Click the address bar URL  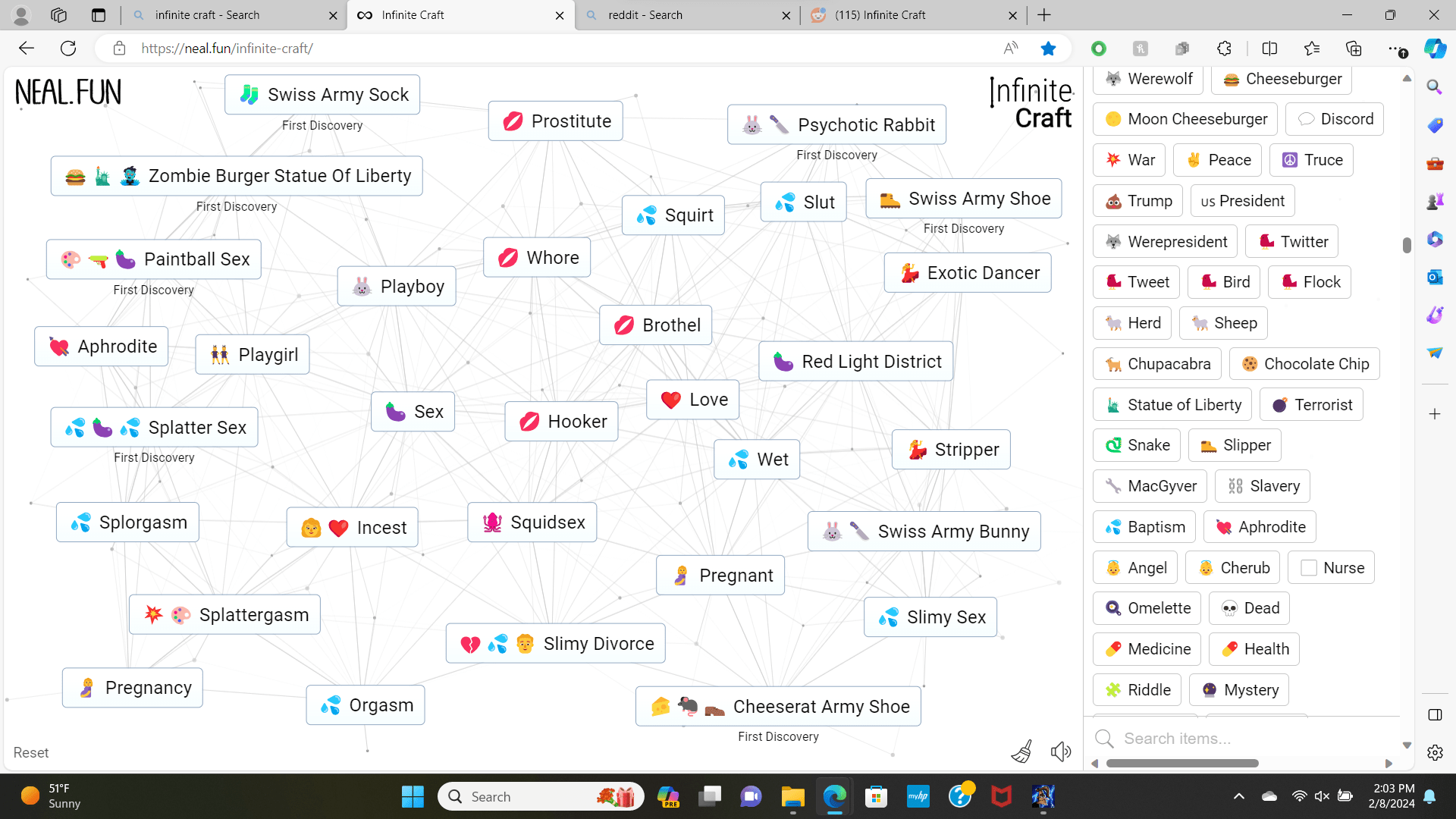pyautogui.click(x=227, y=49)
